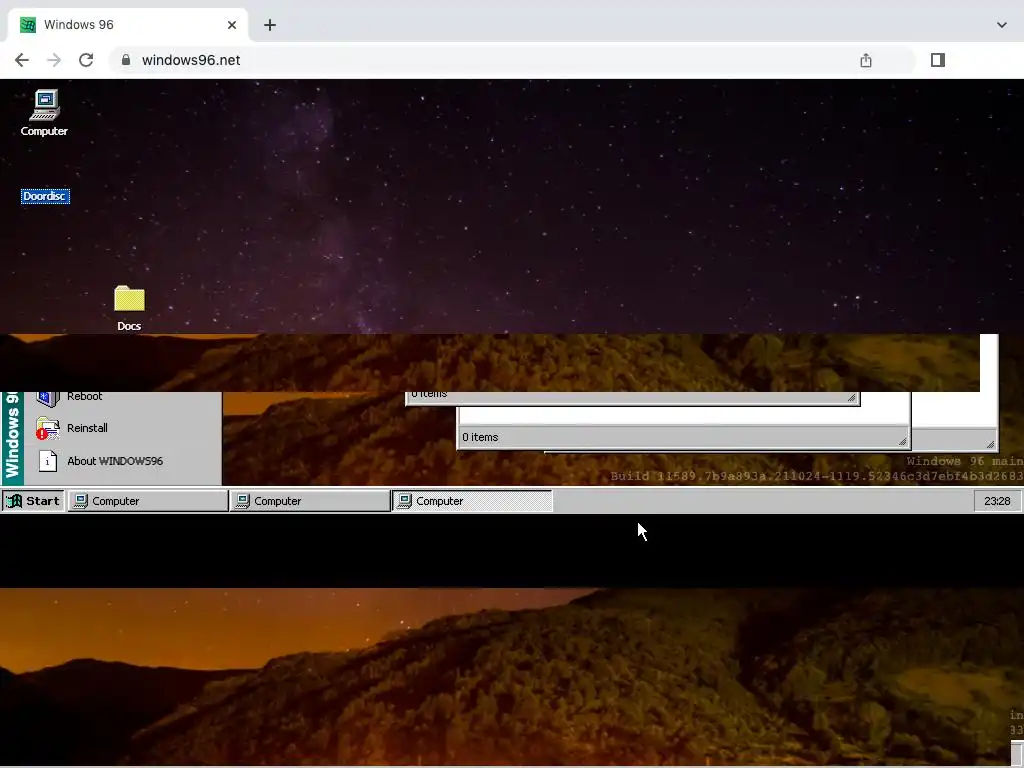The image size is (1024, 768).
Task: Reload the windows96.net page
Action: tap(86, 60)
